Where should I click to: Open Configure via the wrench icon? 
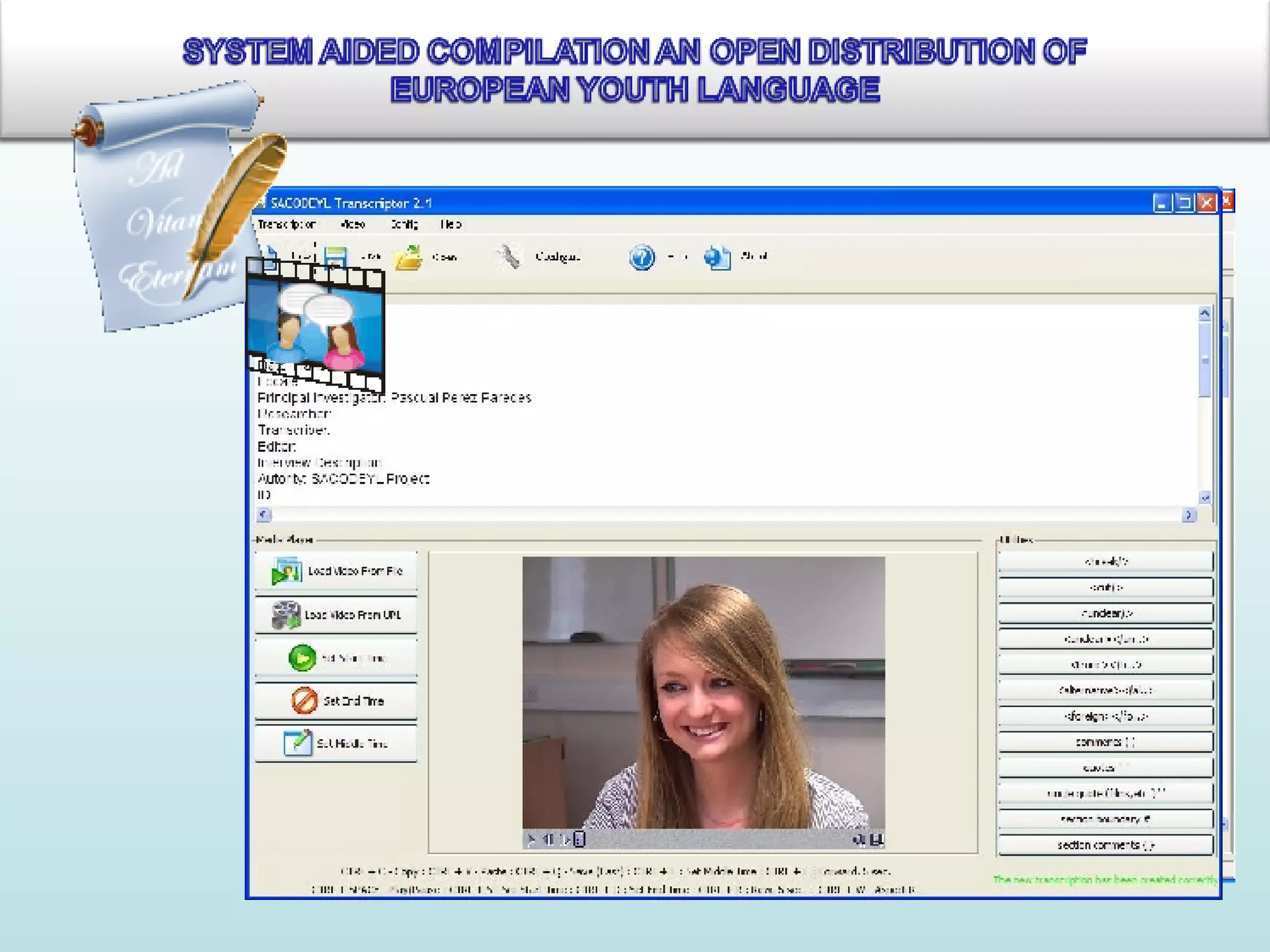510,257
